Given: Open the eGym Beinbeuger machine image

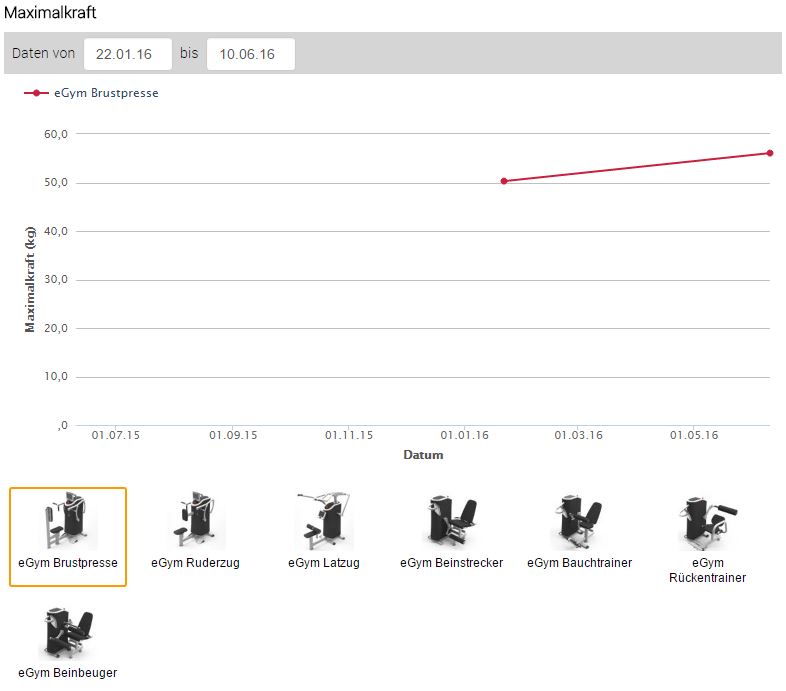Looking at the screenshot, I should 68,630.
